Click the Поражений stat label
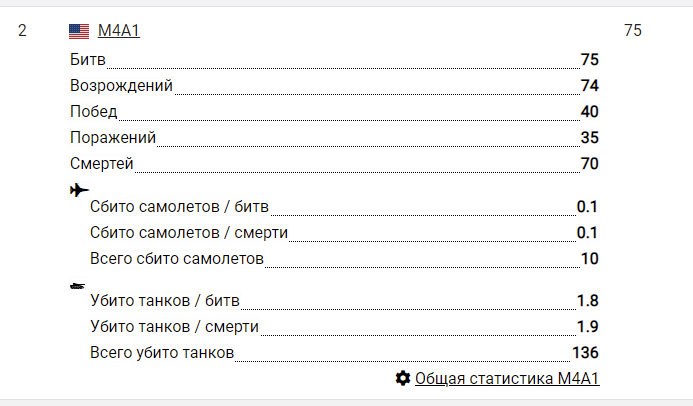The image size is (693, 406). tap(113, 138)
